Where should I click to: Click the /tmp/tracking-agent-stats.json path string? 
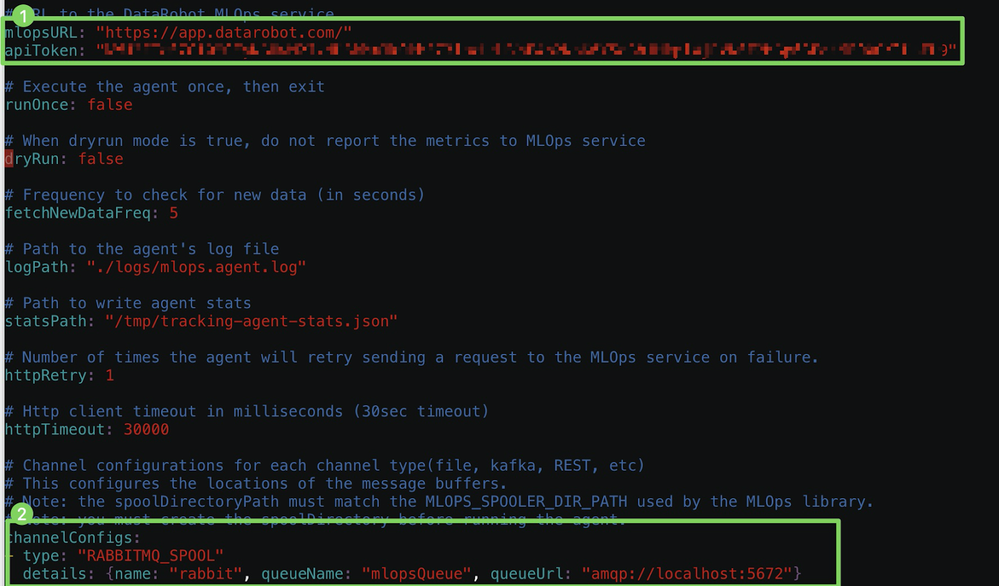coord(251,321)
